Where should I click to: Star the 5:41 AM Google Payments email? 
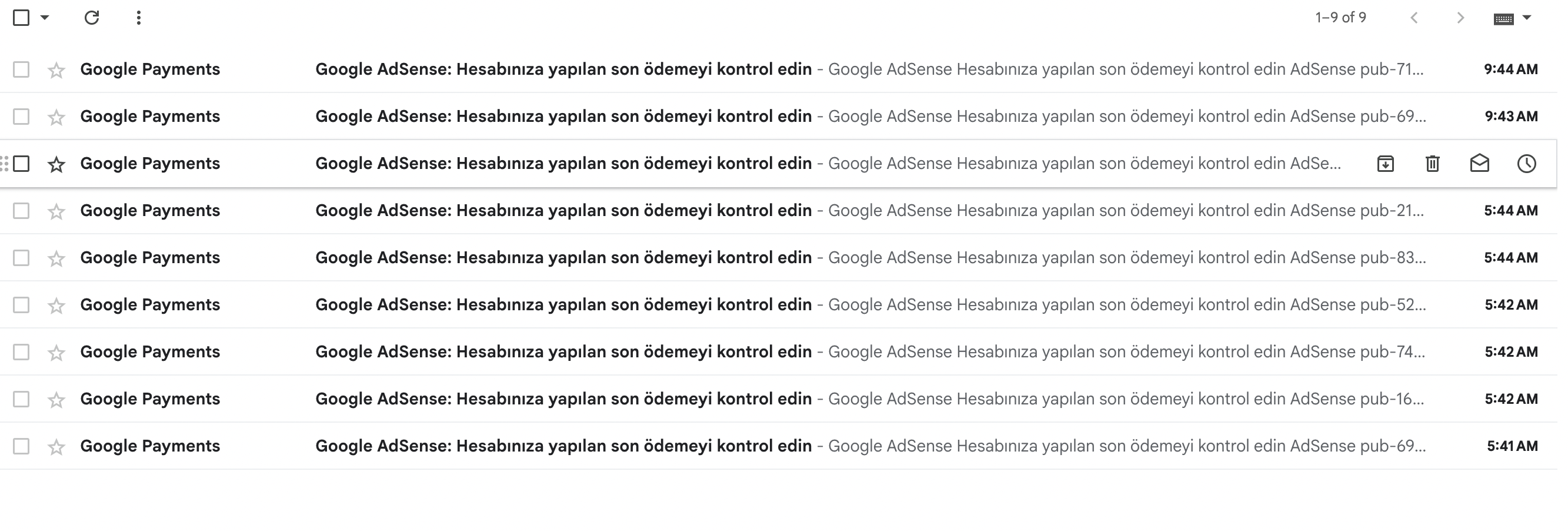pos(56,447)
